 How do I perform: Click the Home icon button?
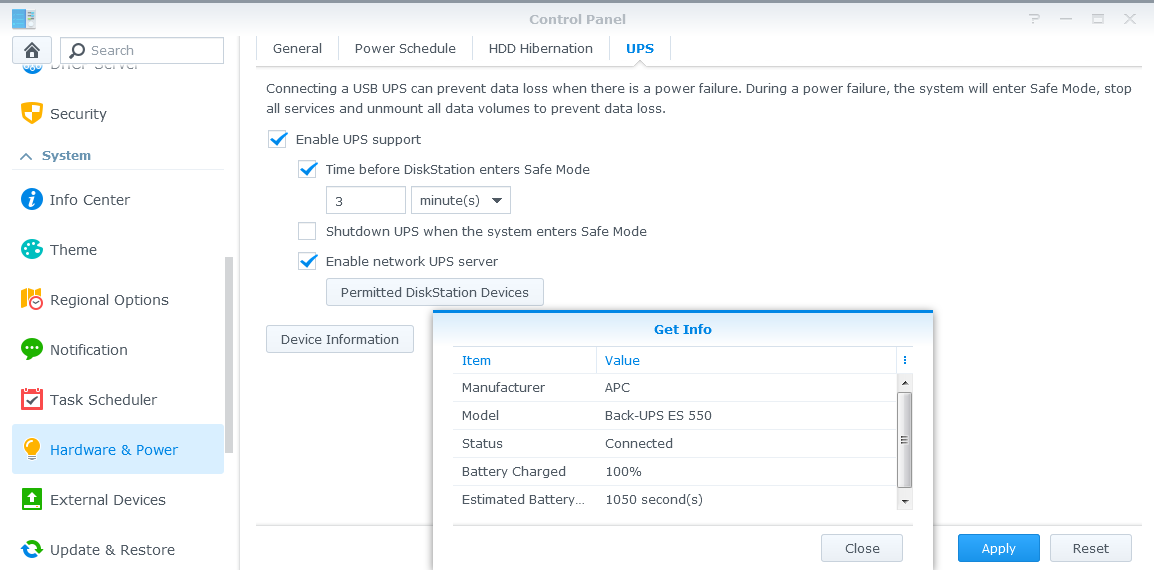32,50
